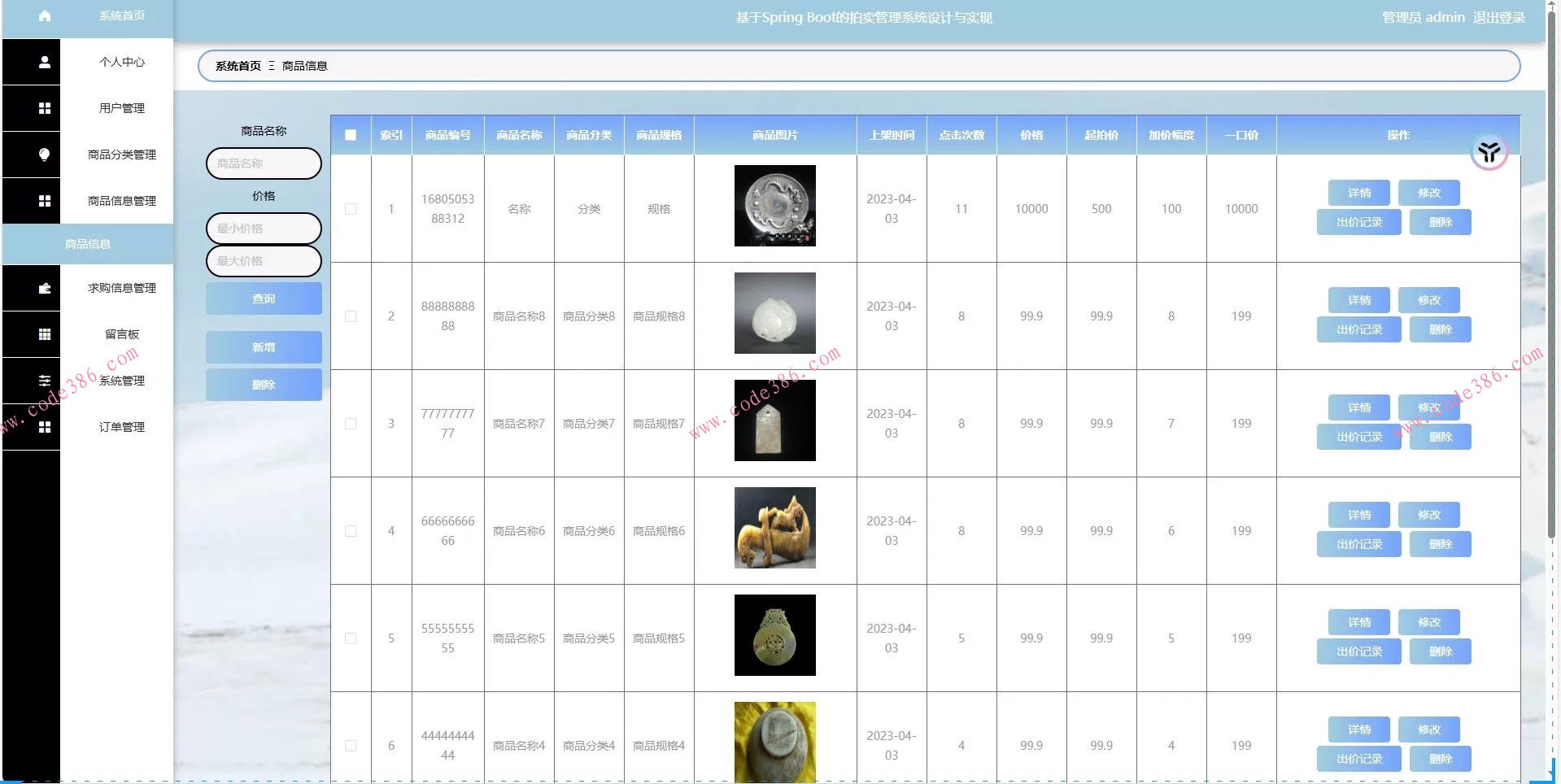The width and height of the screenshot is (1561, 784).
Task: Click the grid icon beside 用户管理
Action: pyautogui.click(x=45, y=108)
